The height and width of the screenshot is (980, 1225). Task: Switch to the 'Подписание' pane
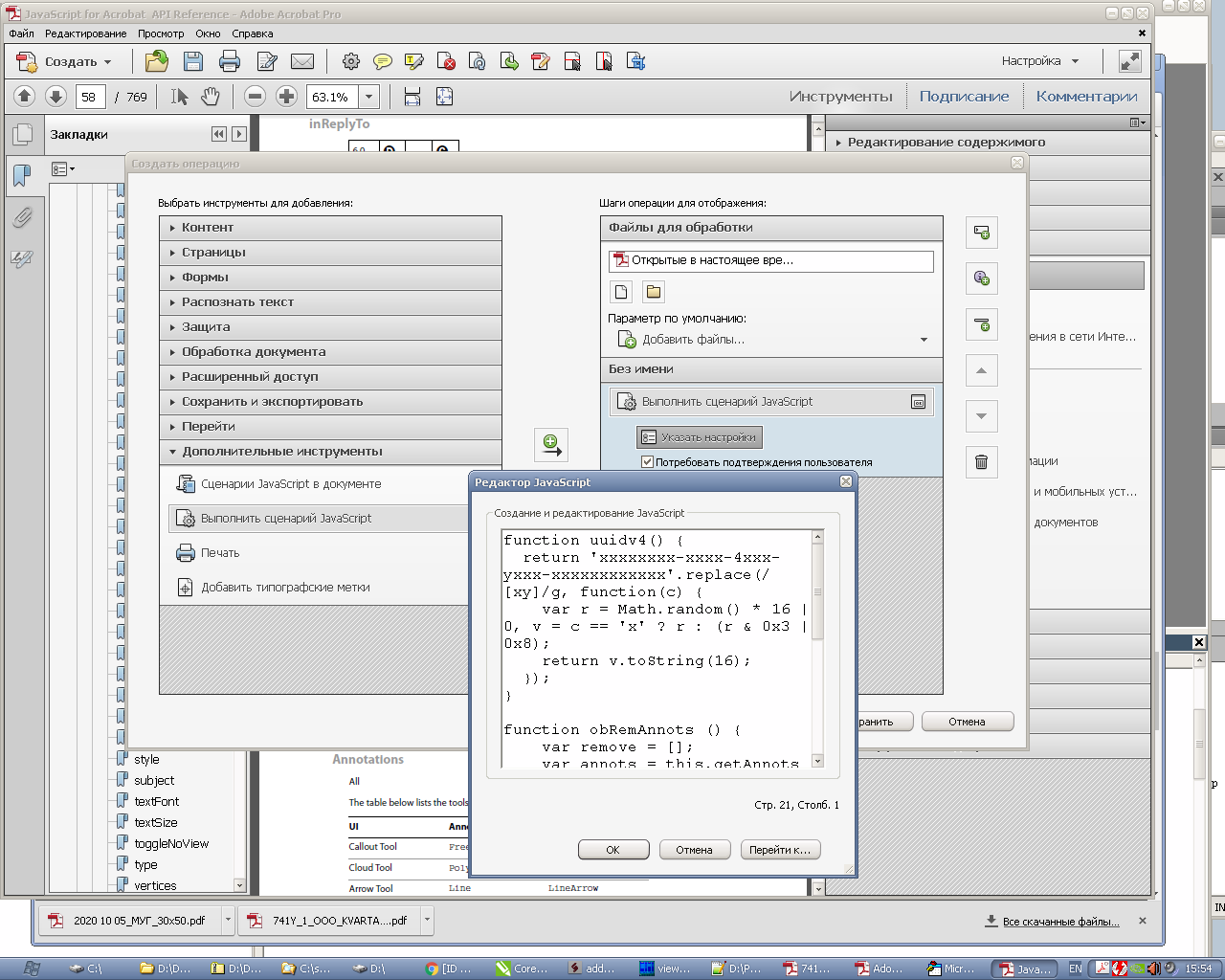pyautogui.click(x=964, y=96)
